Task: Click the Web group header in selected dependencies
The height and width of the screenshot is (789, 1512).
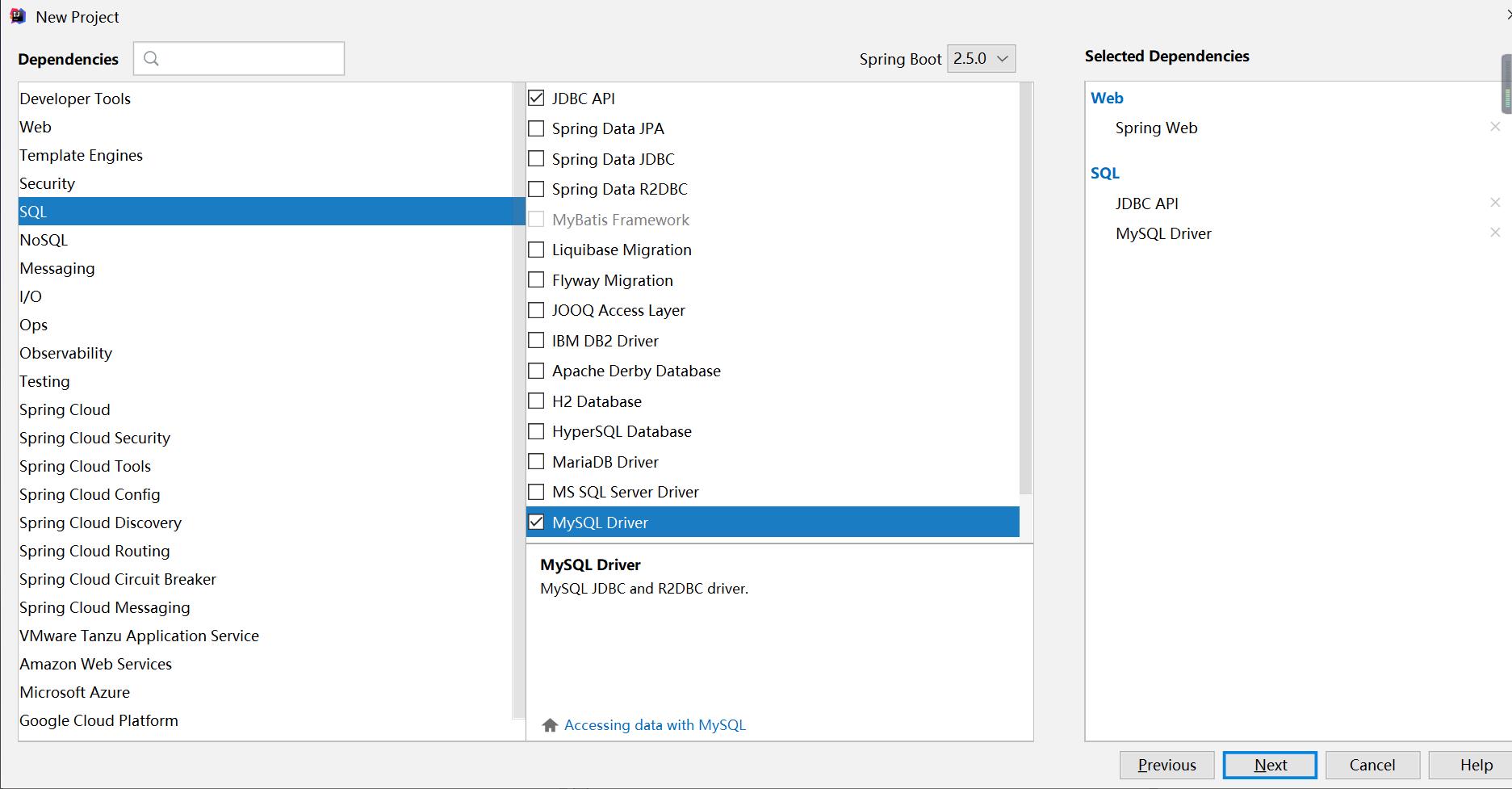Action: point(1107,98)
